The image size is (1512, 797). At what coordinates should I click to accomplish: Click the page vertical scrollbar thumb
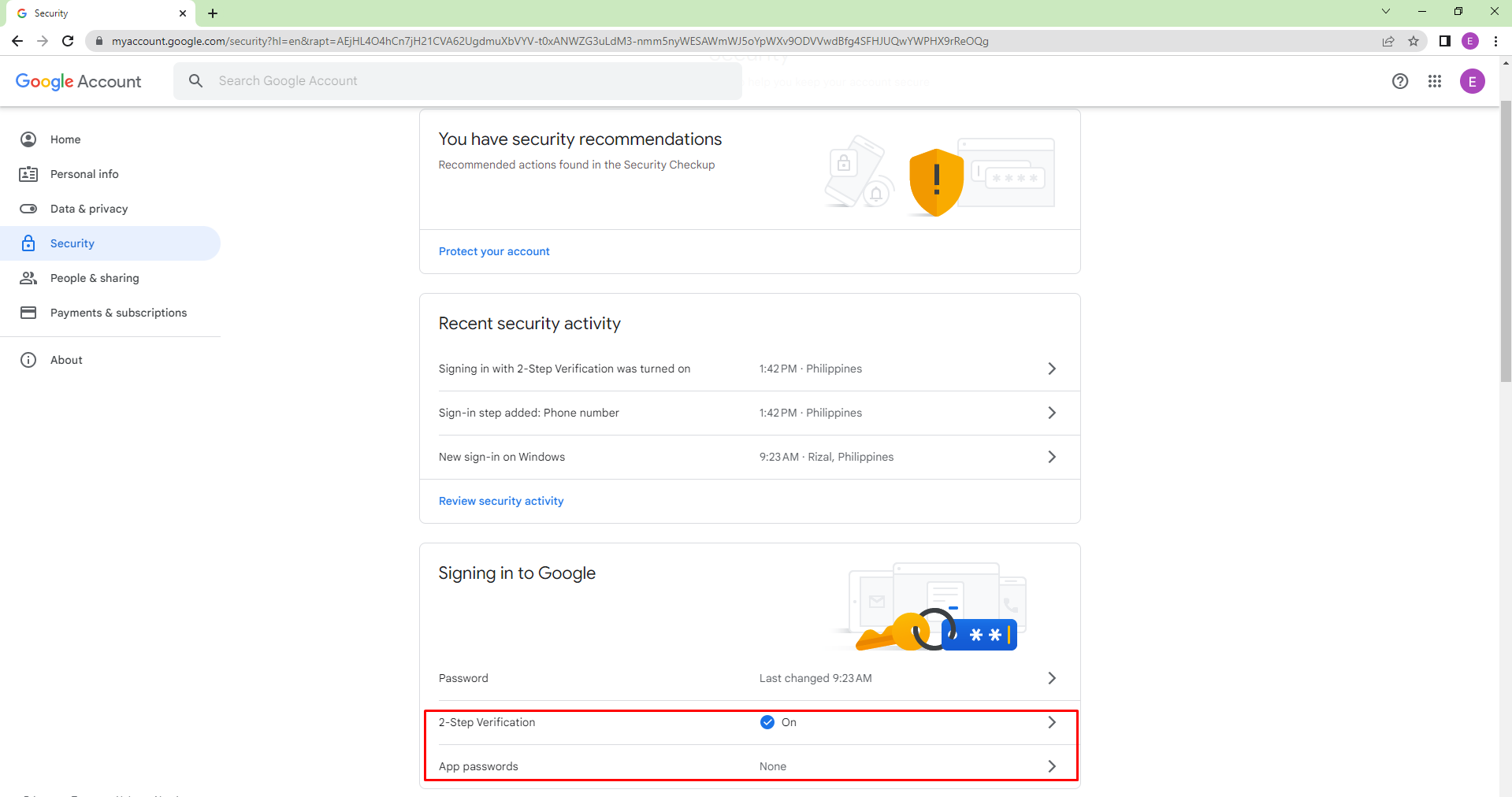tap(1506, 240)
